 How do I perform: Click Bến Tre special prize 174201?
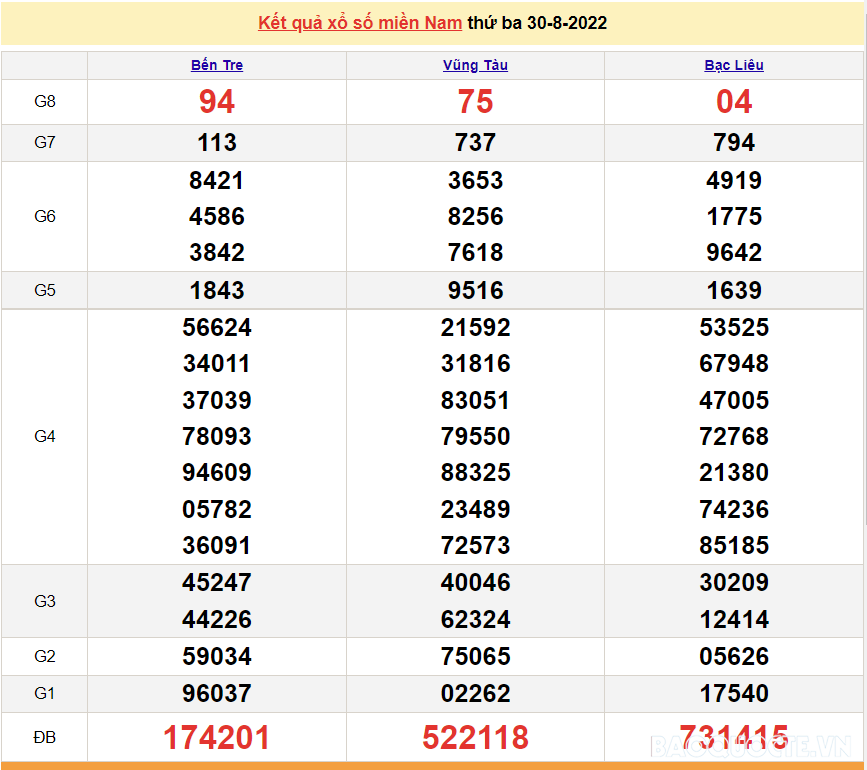coord(217,738)
